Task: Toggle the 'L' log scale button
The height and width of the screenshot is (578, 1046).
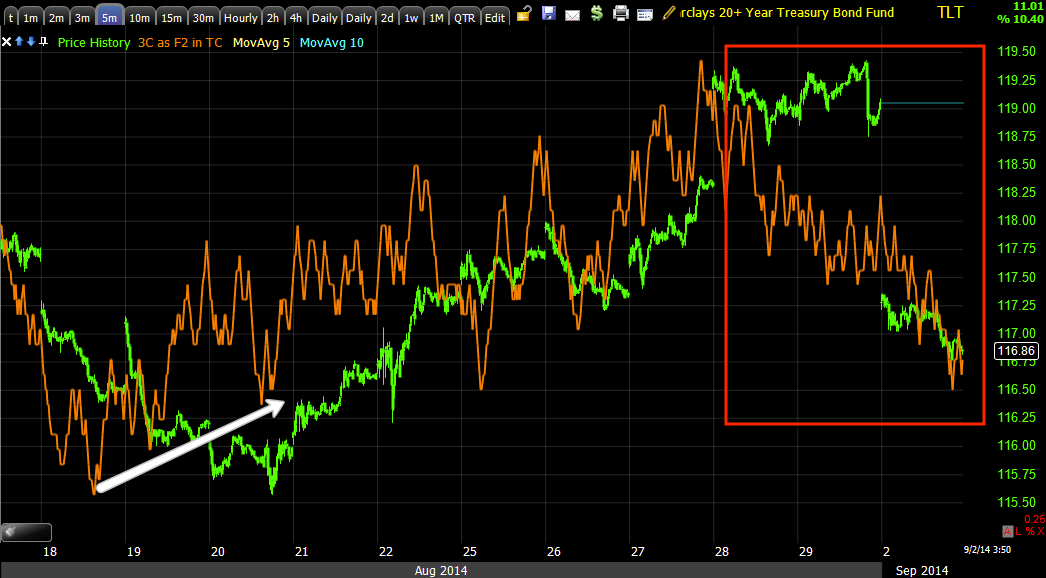Action: coord(1019,531)
